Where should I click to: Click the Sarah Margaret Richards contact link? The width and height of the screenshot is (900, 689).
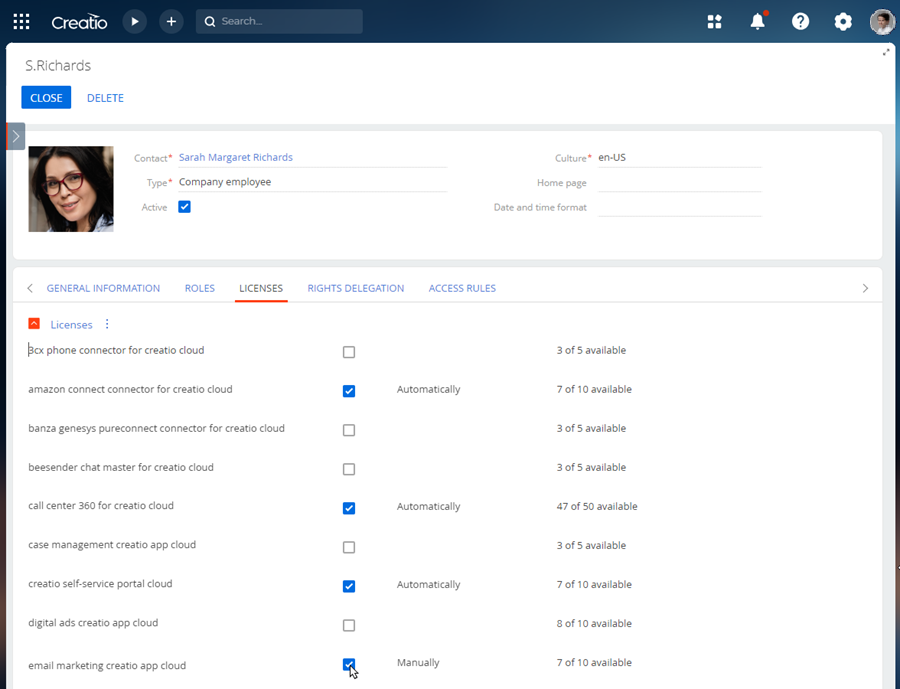coord(236,157)
